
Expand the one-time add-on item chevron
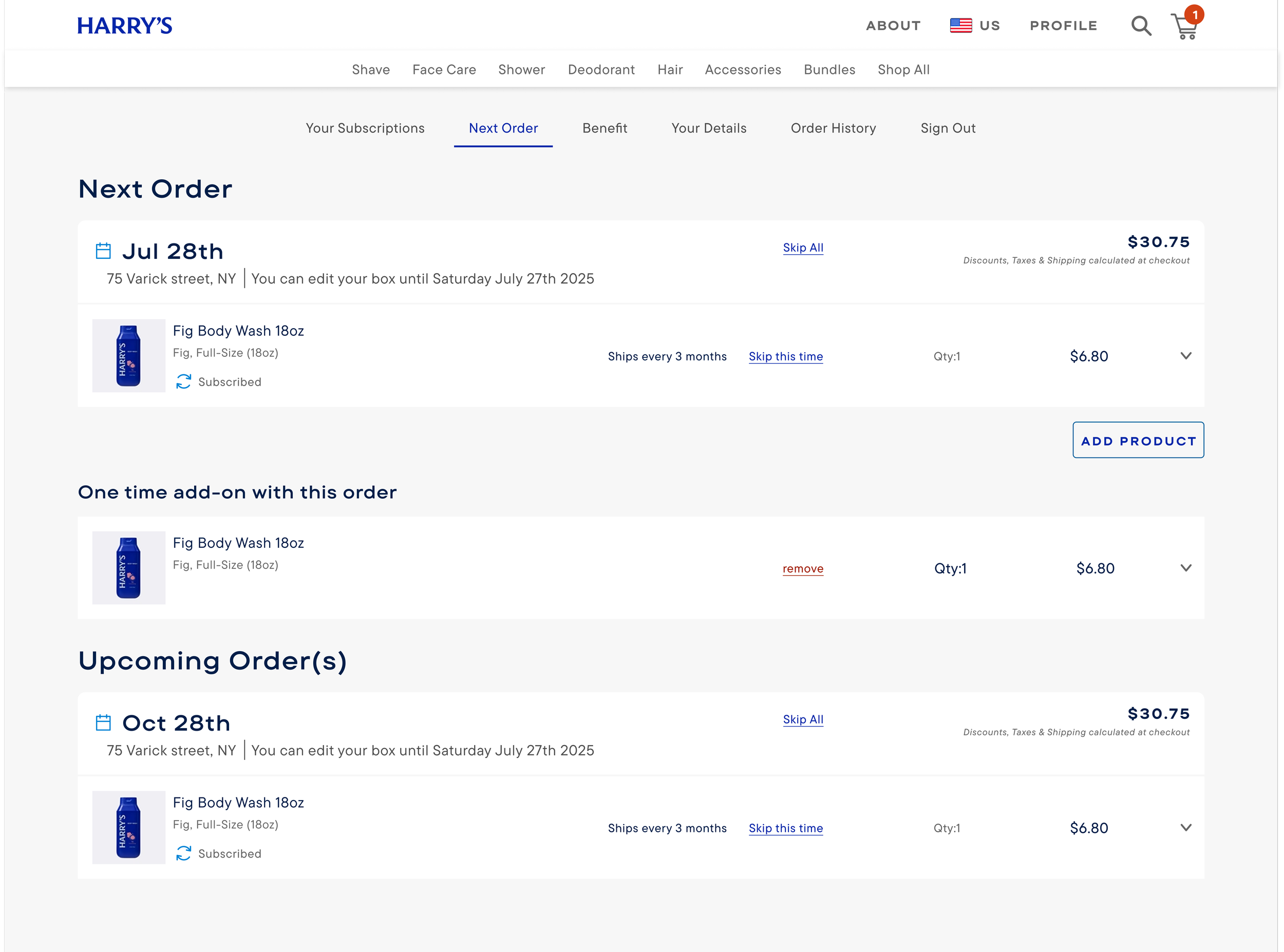pos(1185,567)
